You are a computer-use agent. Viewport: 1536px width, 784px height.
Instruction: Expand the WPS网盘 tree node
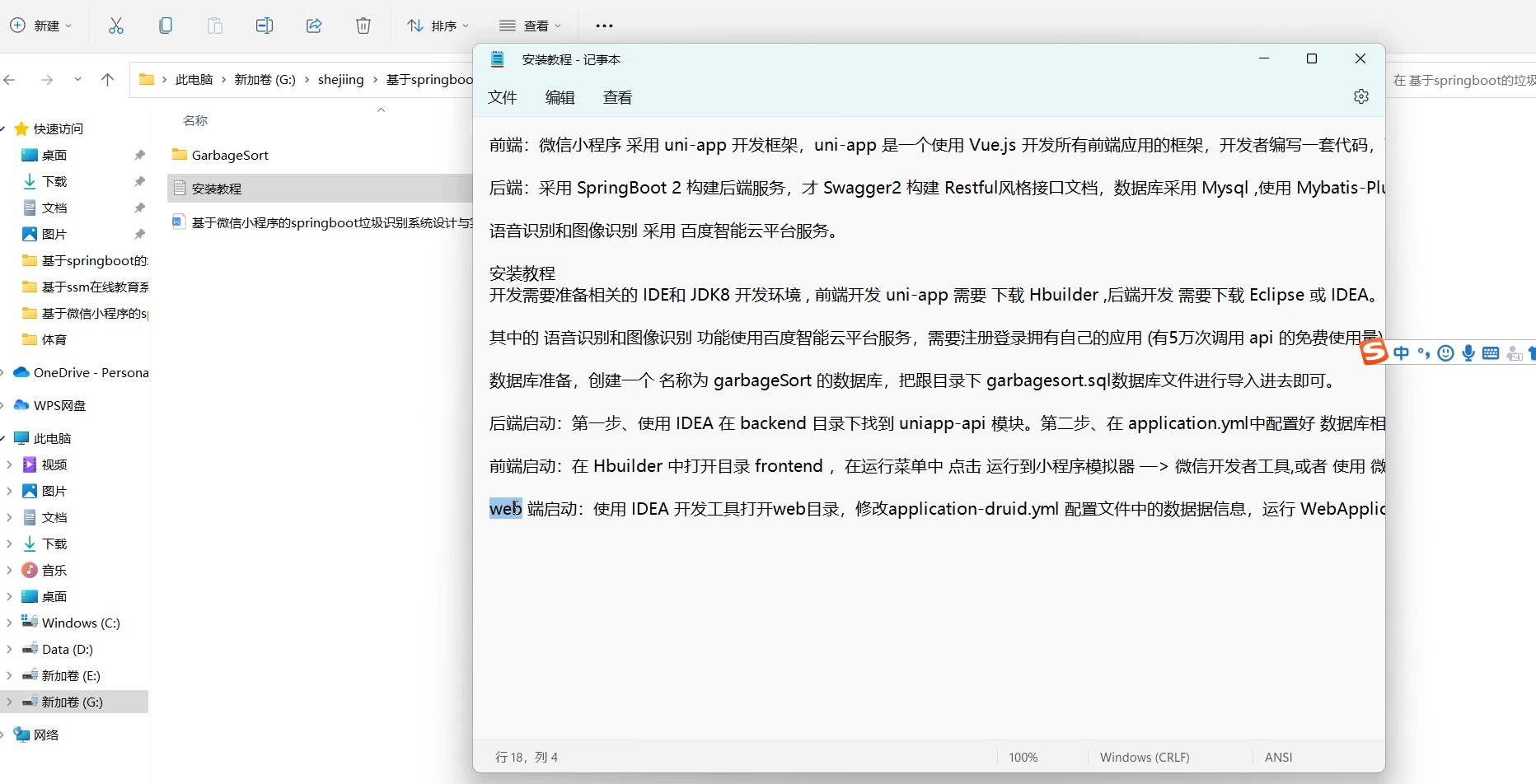3,405
